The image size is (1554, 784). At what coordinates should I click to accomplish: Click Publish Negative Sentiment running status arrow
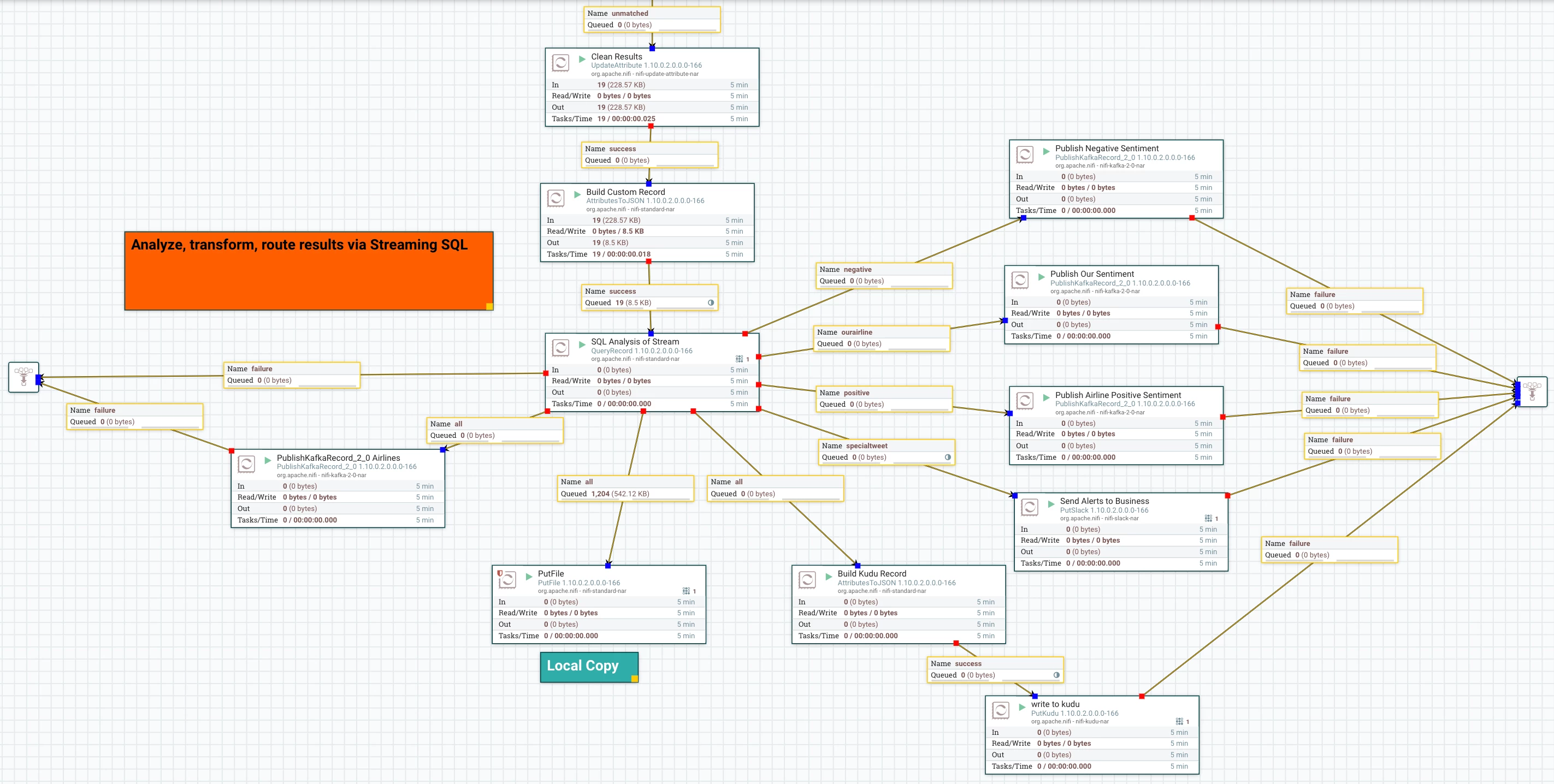(x=1047, y=151)
